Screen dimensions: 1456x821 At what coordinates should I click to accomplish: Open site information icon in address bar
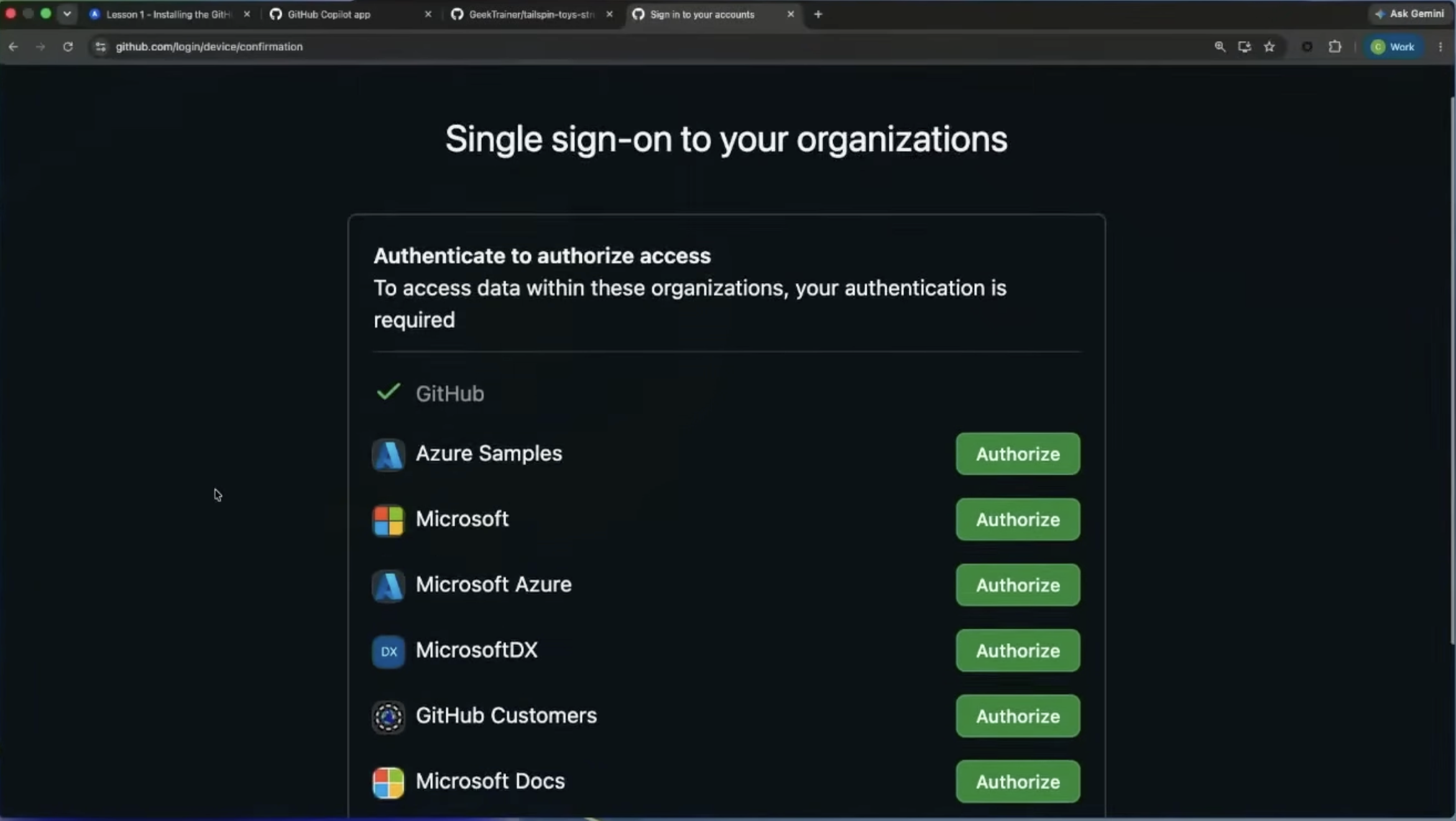[100, 47]
